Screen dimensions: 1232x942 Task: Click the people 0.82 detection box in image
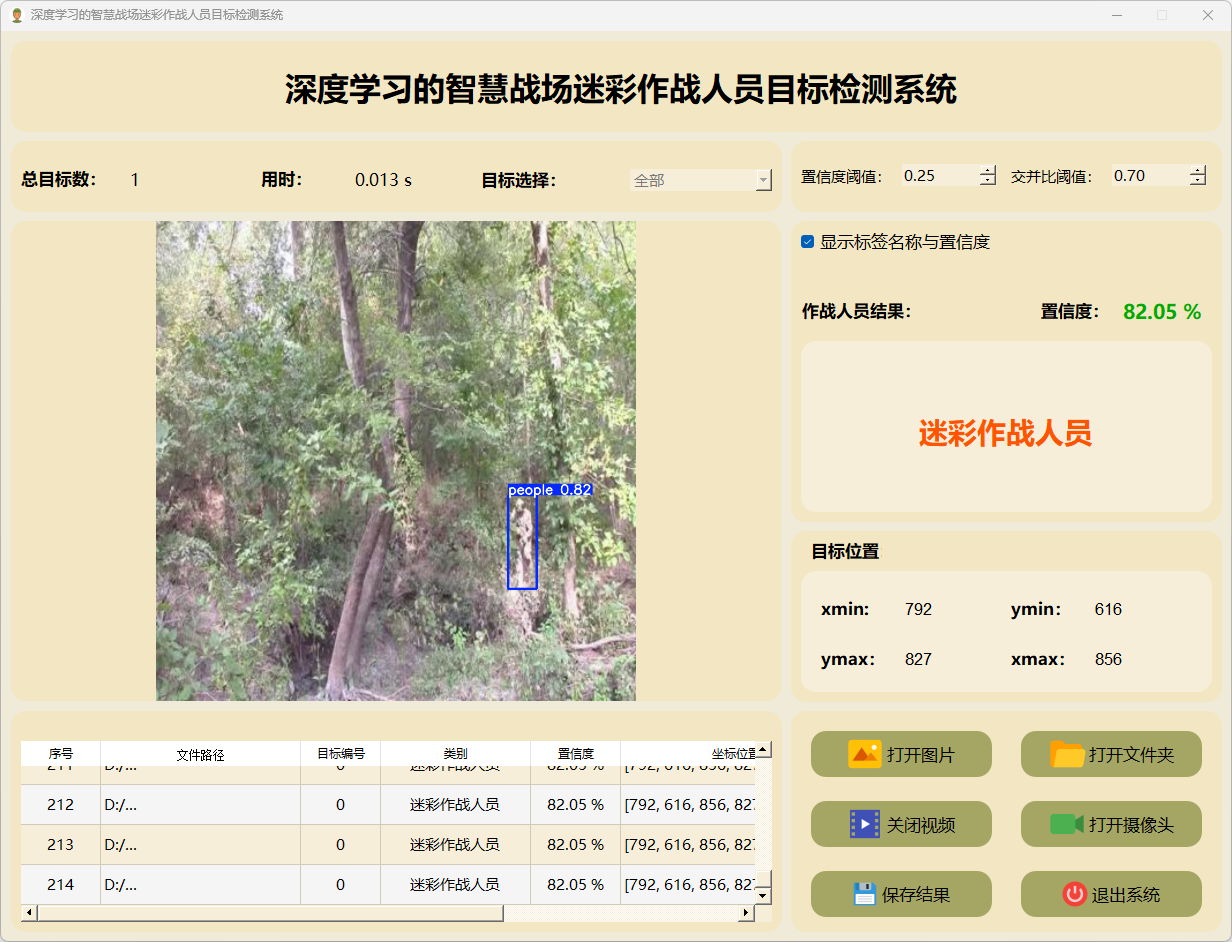522,542
